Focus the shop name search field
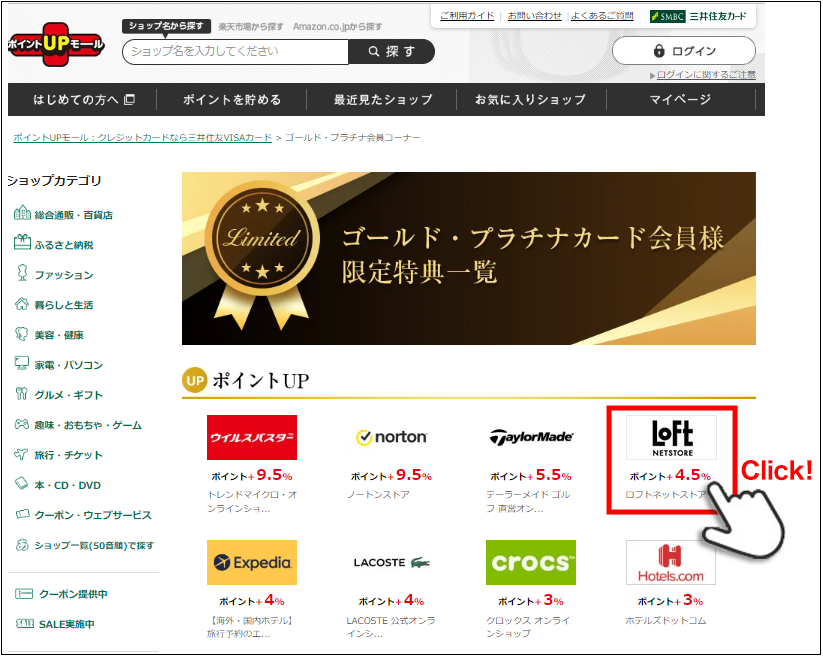The image size is (823, 656). tap(236, 51)
